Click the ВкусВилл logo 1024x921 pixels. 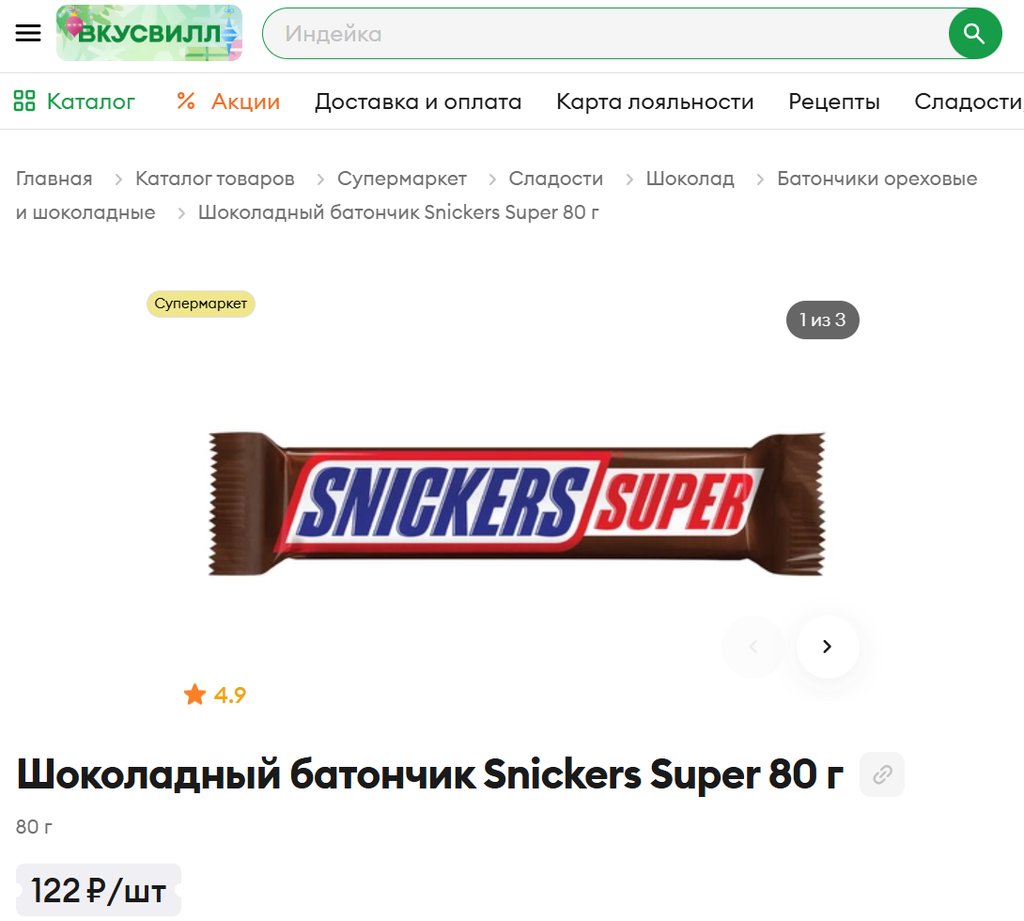coord(149,33)
